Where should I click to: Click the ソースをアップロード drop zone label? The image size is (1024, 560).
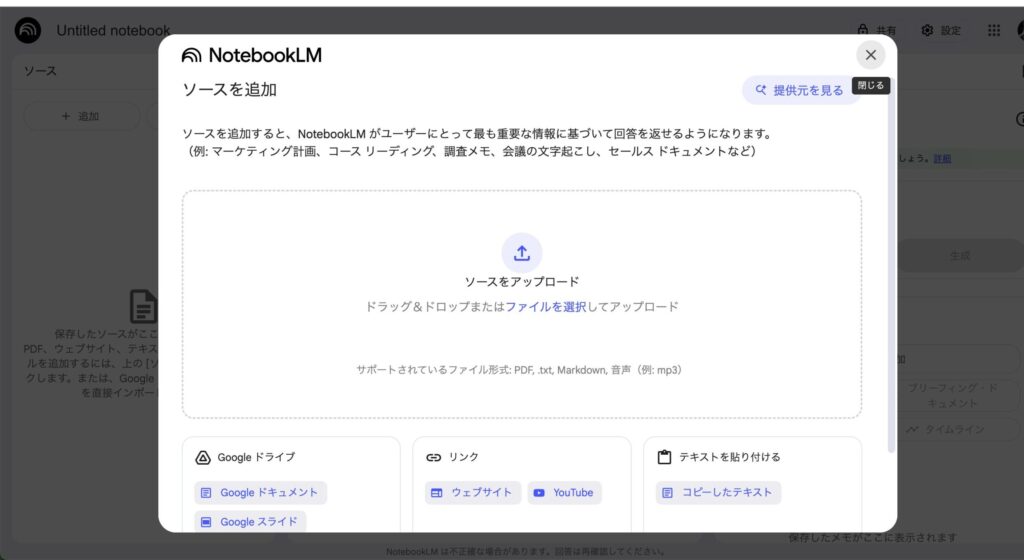tap(521, 282)
